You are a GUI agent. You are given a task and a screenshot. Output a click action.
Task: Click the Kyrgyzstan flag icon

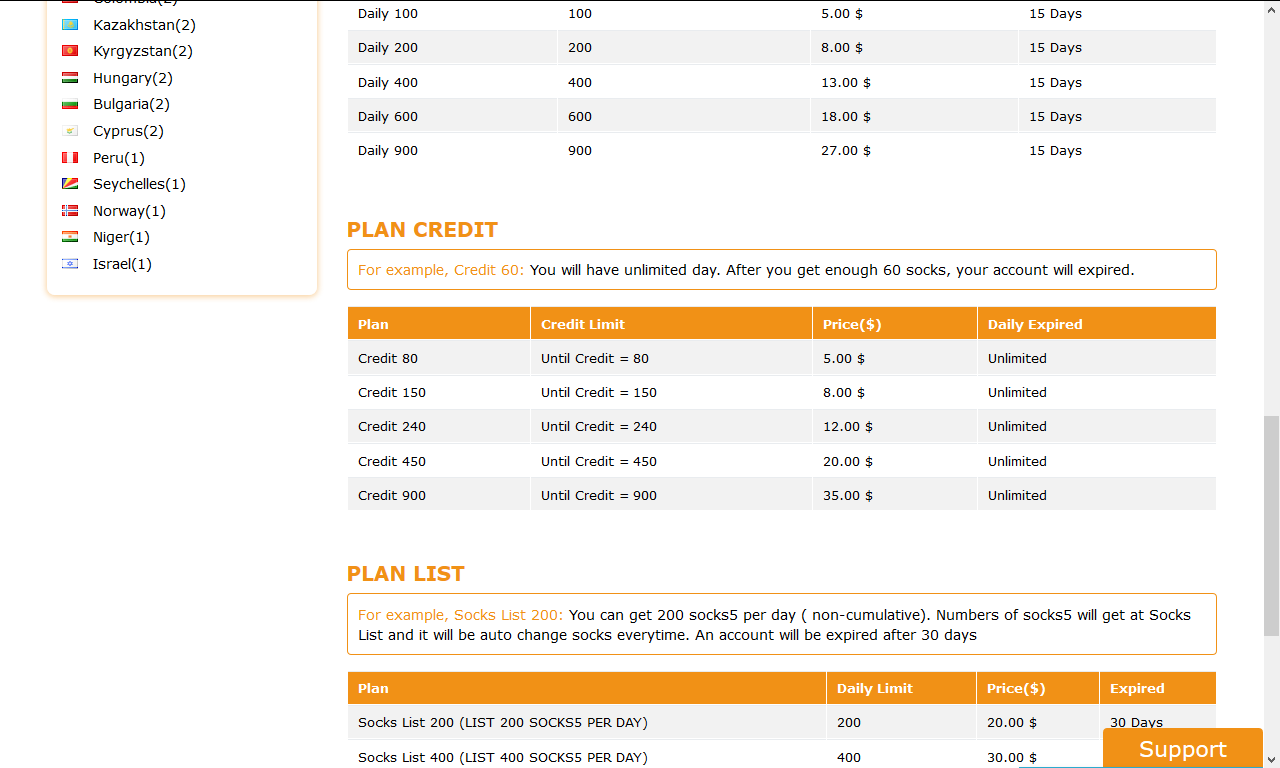pyautogui.click(x=70, y=51)
